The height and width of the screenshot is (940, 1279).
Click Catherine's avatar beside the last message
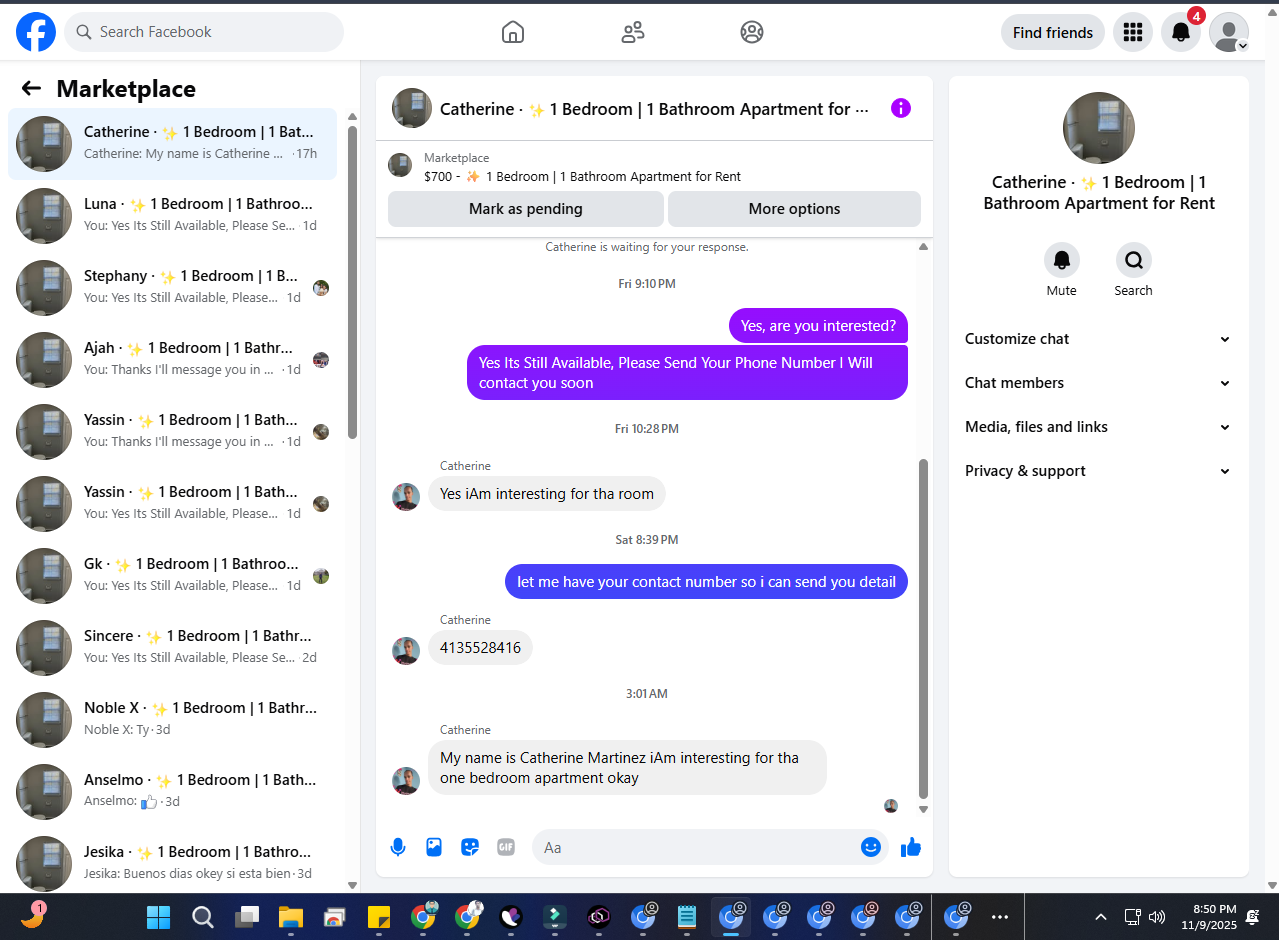click(x=406, y=781)
